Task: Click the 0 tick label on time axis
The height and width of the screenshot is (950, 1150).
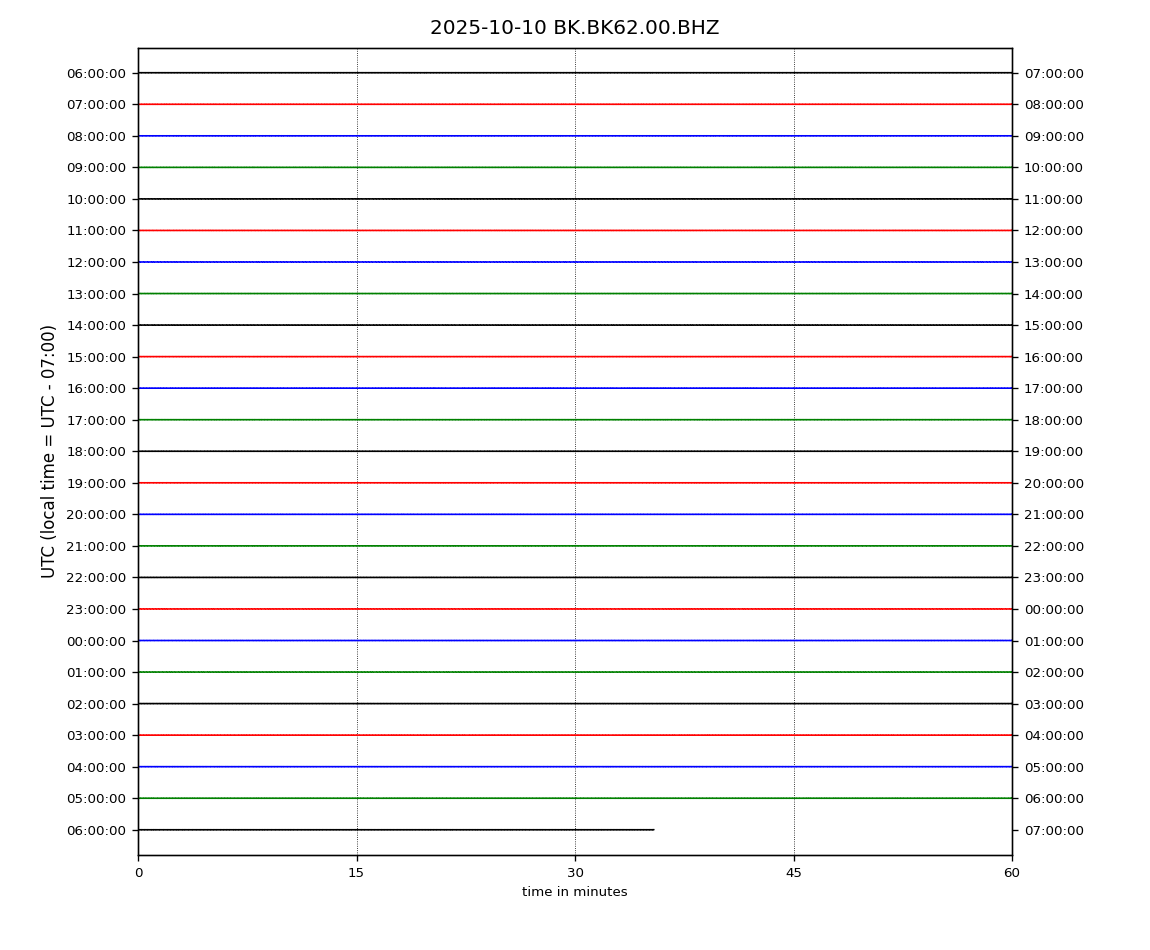Action: 138,873
